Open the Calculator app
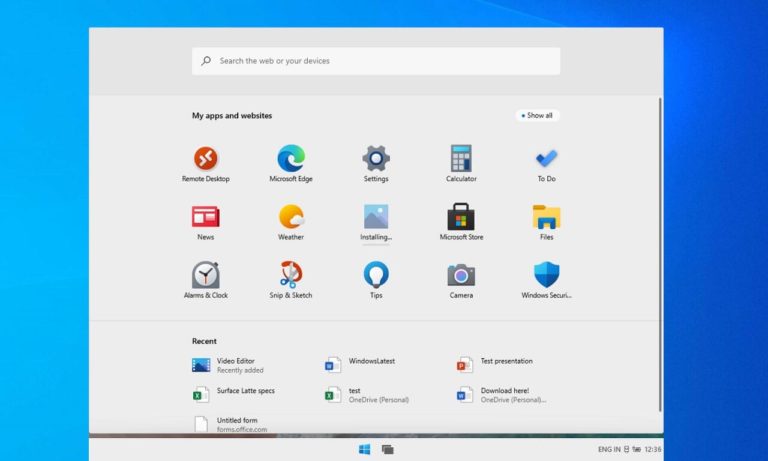Screen dimensions: 768x461 [461, 164]
